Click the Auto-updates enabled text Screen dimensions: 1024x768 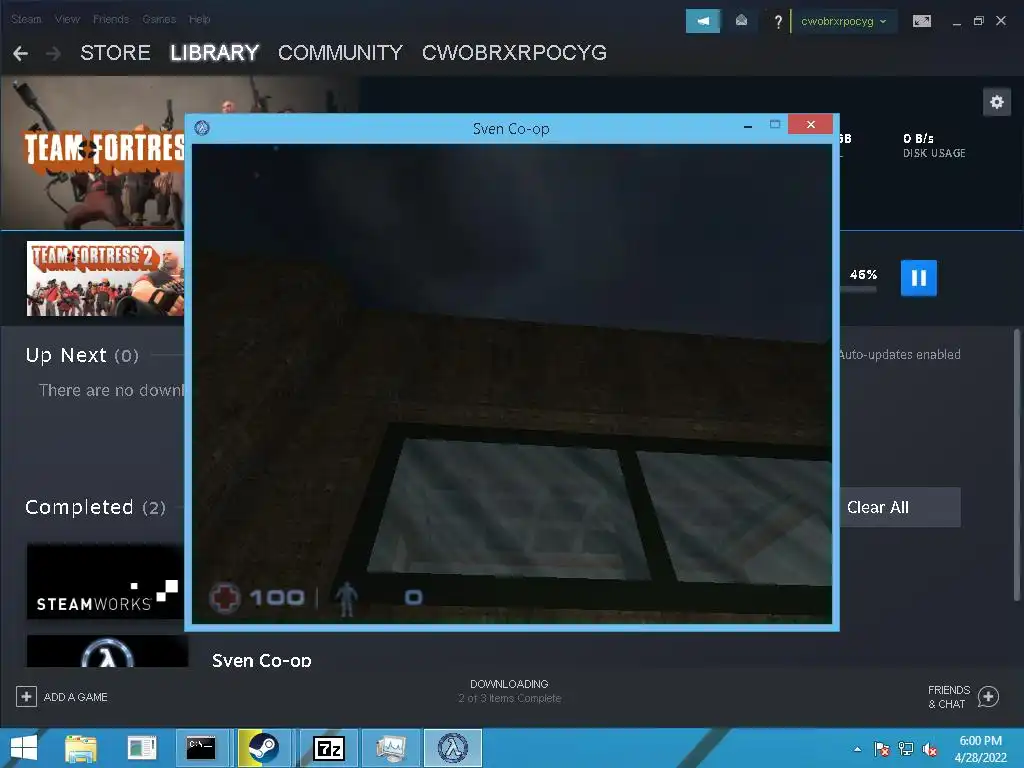tap(899, 355)
